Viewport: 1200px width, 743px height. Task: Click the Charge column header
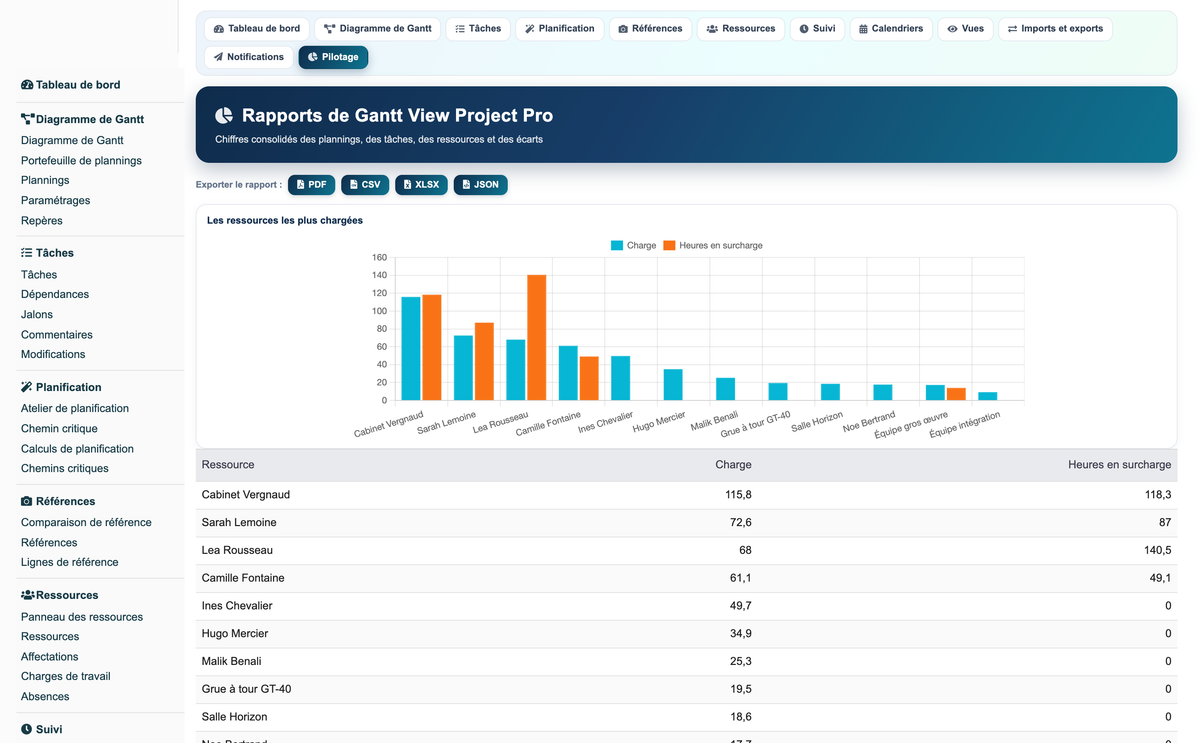(733, 465)
